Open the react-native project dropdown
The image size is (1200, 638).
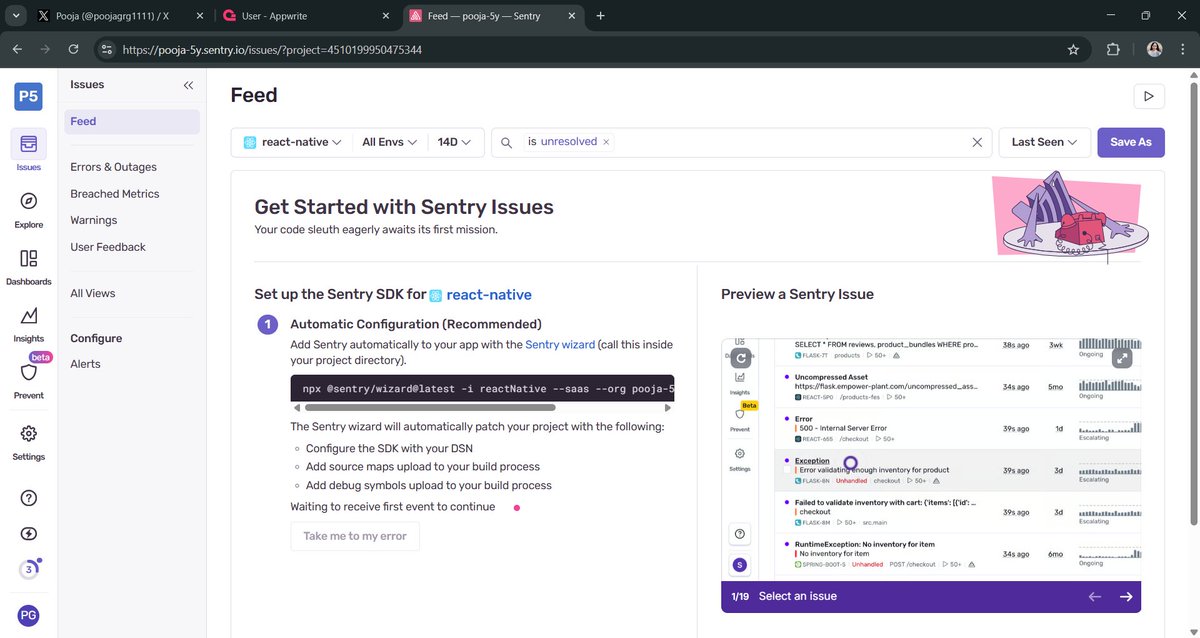pos(292,142)
